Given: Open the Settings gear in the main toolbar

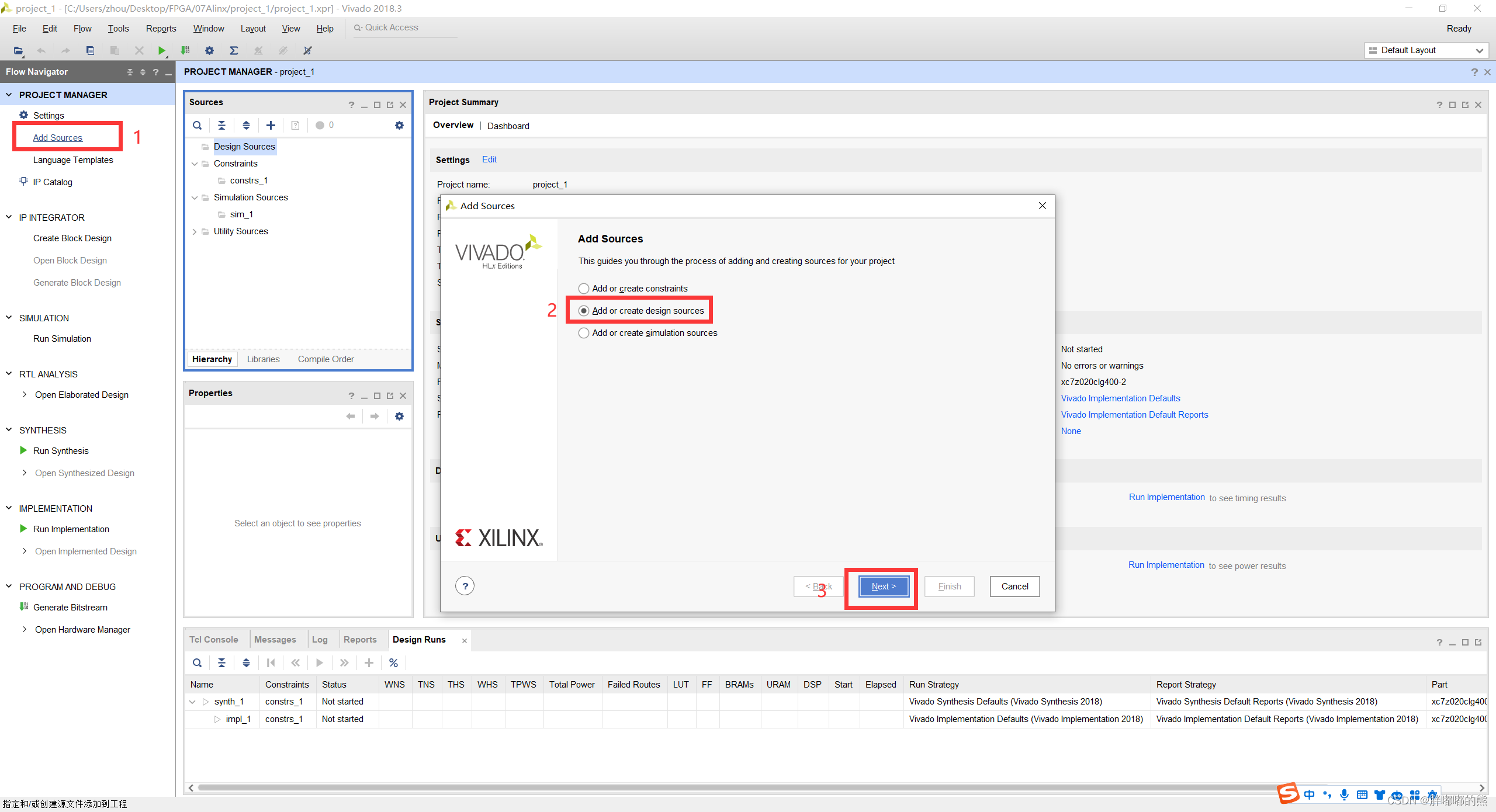Looking at the screenshot, I should point(209,51).
